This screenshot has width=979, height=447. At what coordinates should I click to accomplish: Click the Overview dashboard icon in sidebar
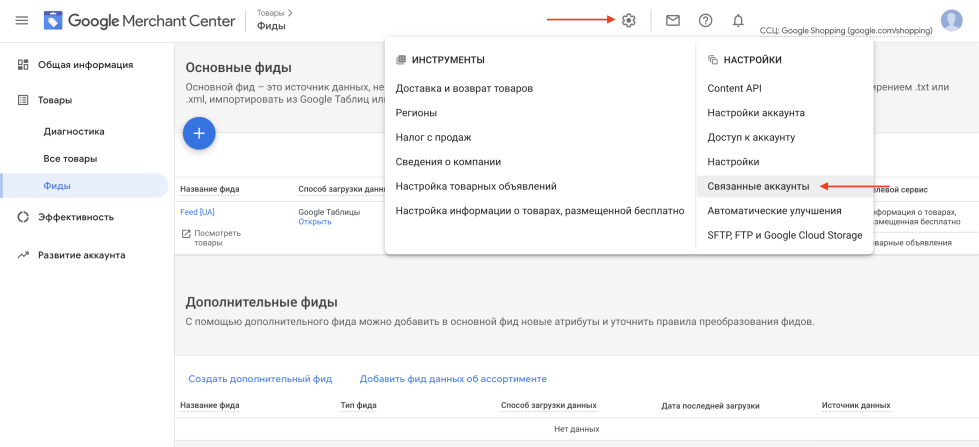23,64
